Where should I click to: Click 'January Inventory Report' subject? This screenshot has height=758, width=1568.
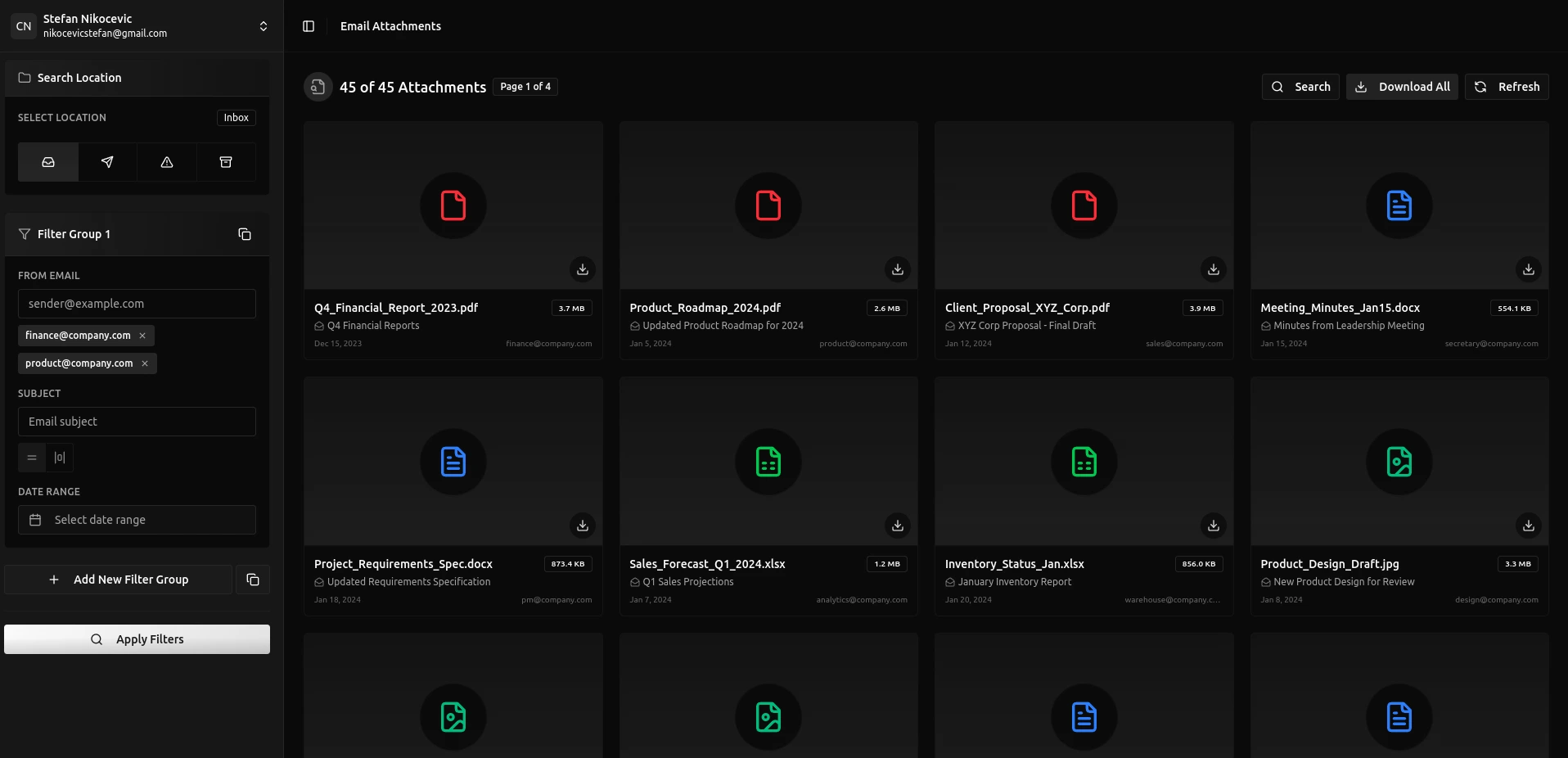[1015, 582]
